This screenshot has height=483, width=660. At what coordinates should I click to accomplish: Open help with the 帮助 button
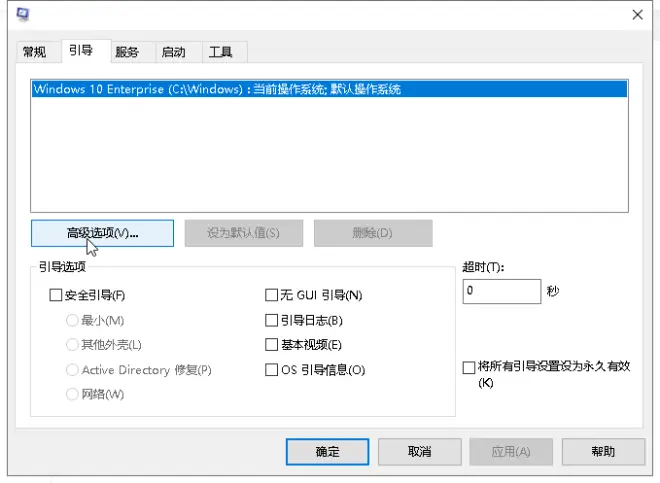point(603,452)
